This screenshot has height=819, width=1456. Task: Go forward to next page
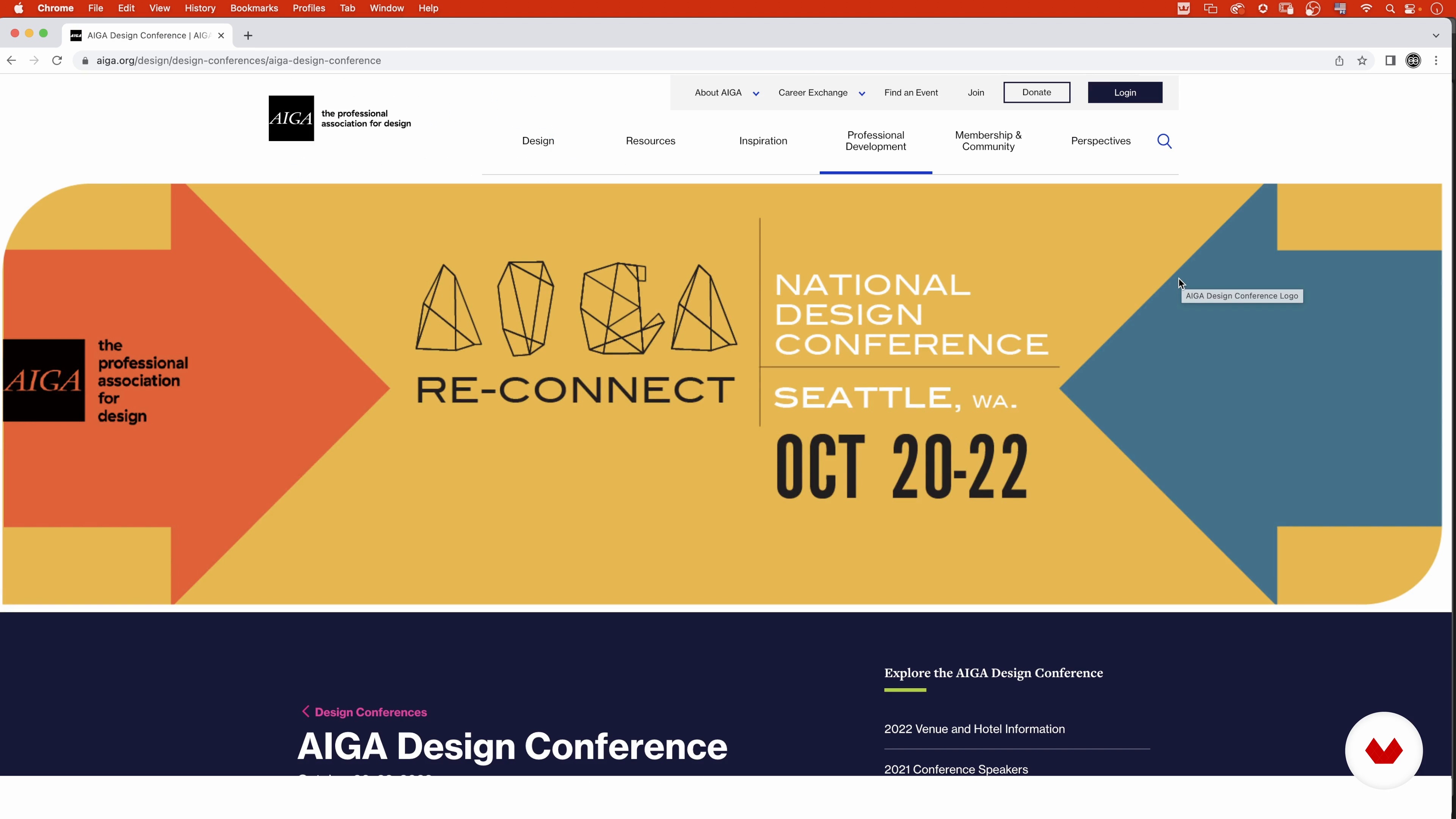[34, 61]
